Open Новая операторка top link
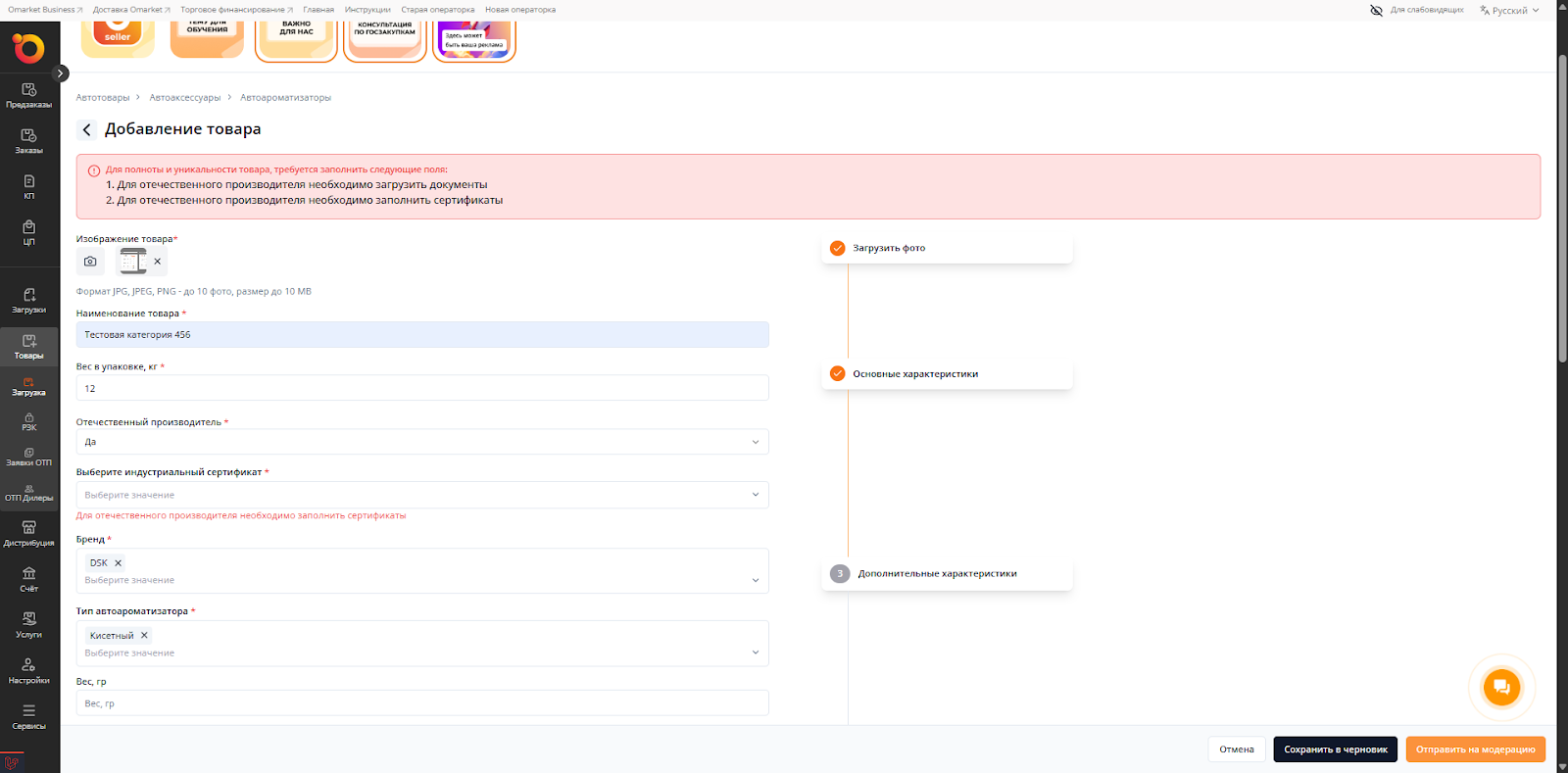 click(520, 10)
